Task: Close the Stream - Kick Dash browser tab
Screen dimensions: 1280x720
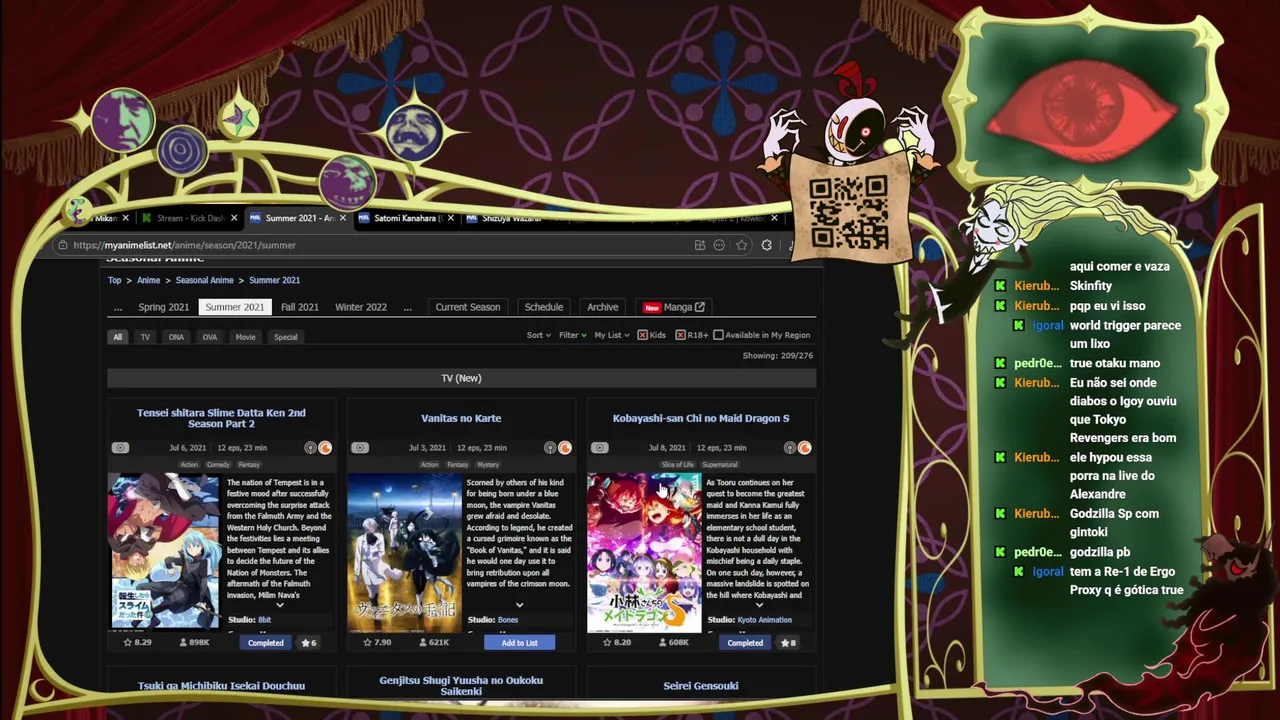Action: [235, 218]
